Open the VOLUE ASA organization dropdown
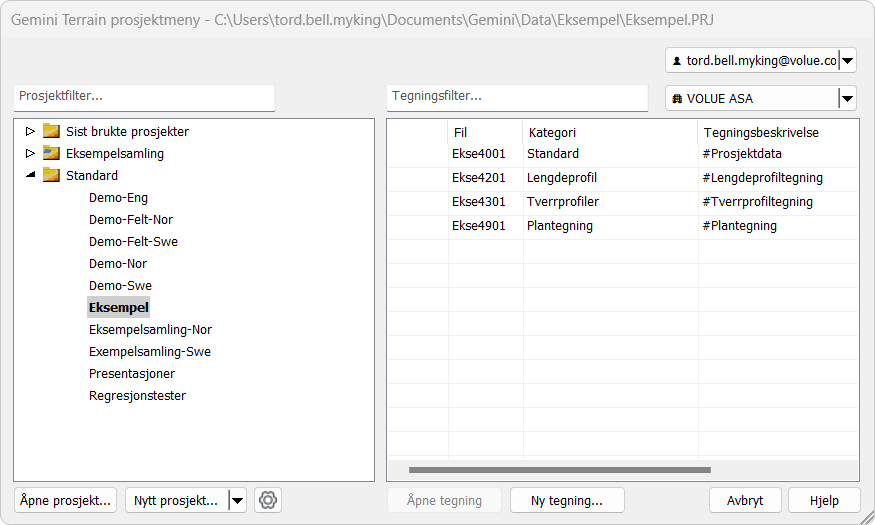875x525 pixels. [x=847, y=98]
